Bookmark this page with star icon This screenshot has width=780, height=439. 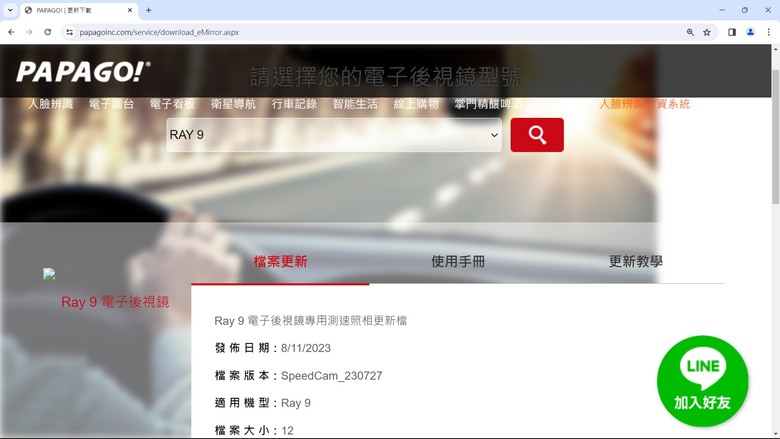(707, 32)
